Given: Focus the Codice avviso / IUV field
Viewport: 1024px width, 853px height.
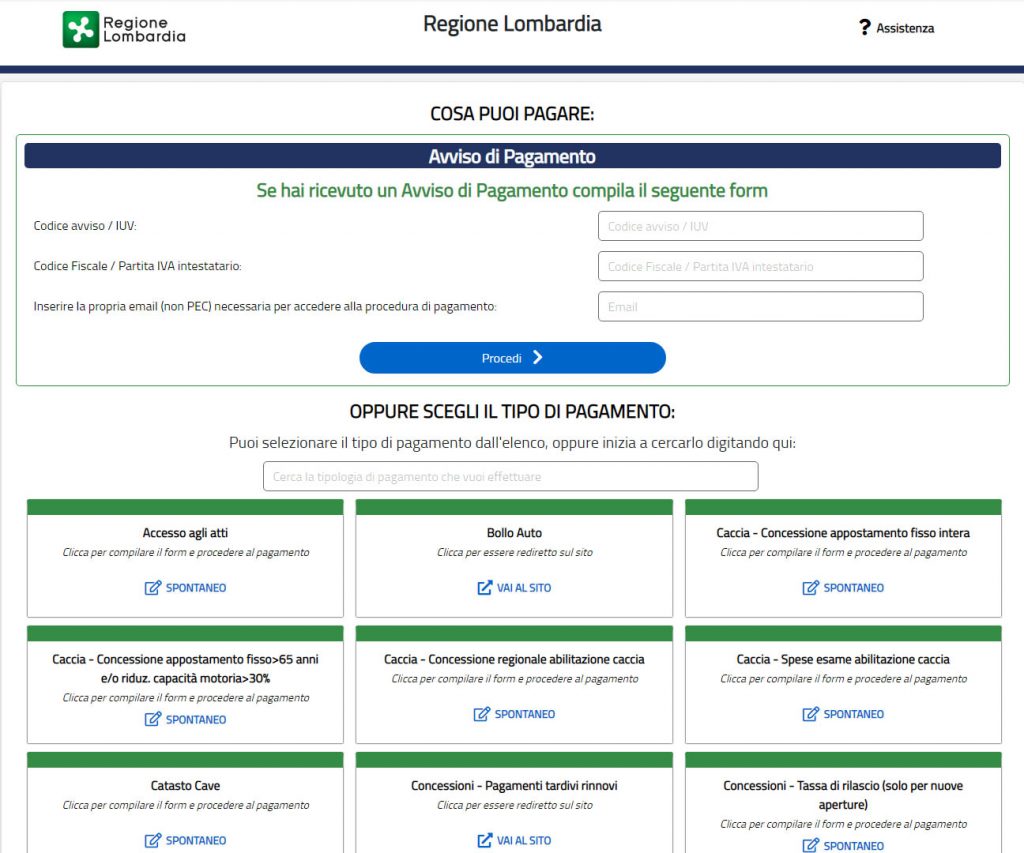Looking at the screenshot, I should [x=760, y=226].
